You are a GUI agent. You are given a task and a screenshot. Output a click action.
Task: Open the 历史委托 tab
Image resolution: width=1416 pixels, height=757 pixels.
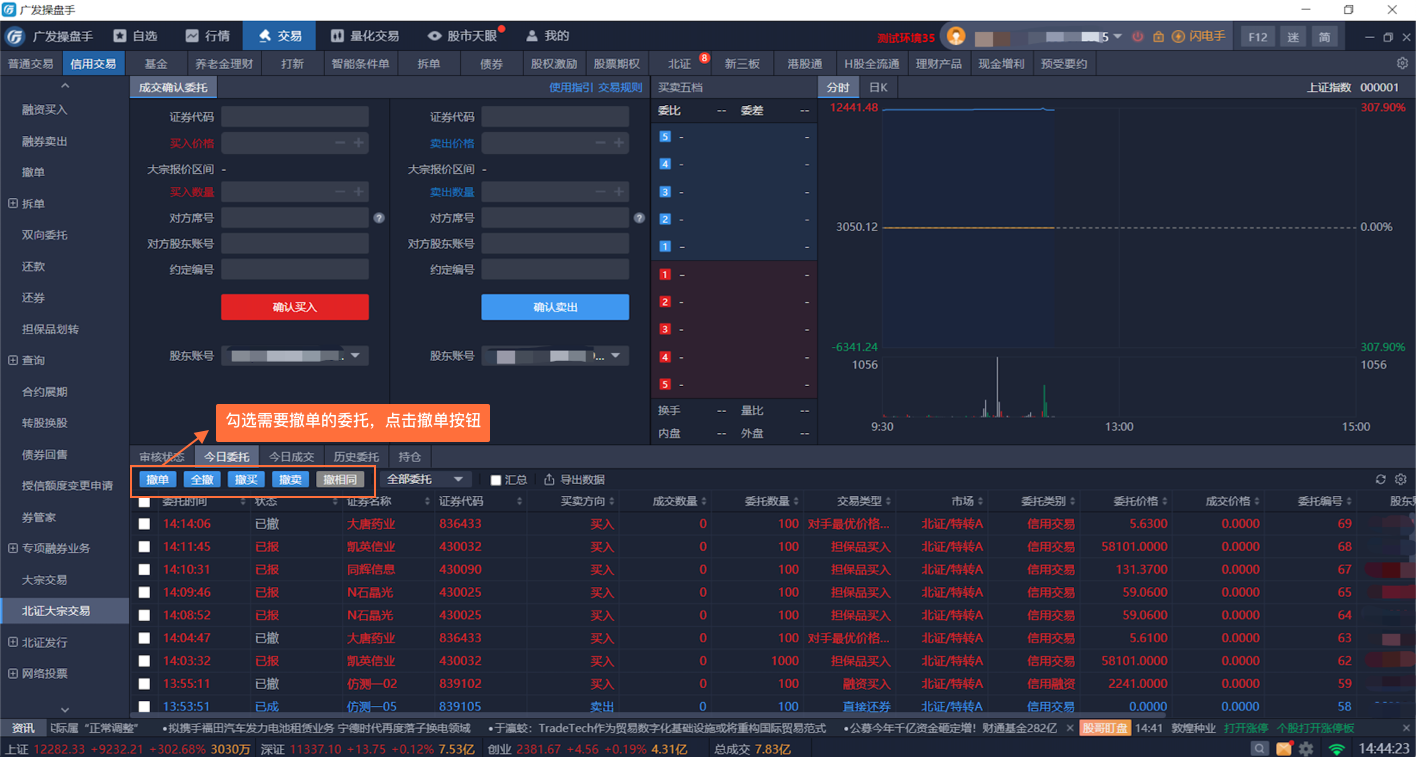point(356,457)
